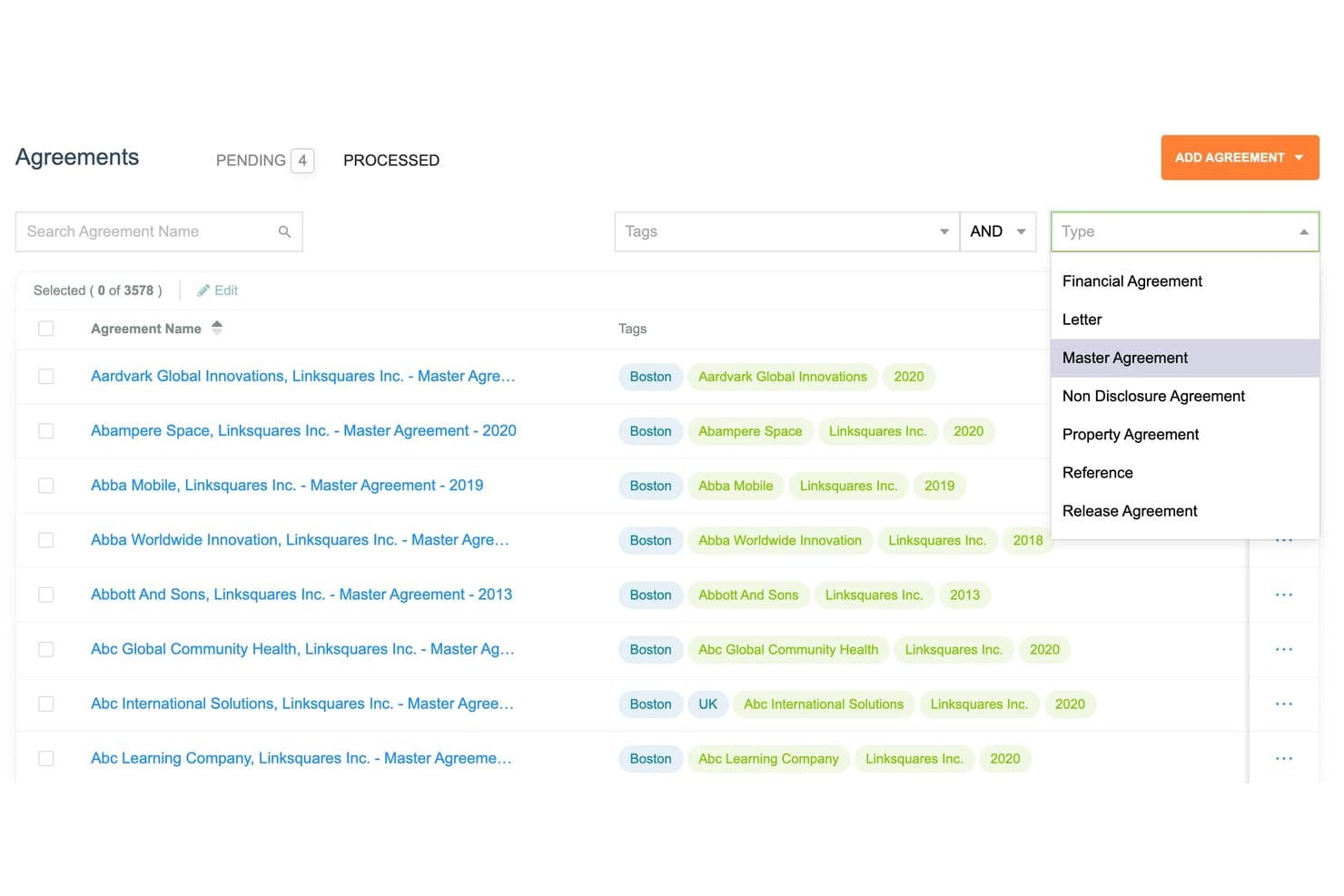Screen dimensions: 1344x896
Task: Check the Abc International Solutions row checkbox
Action: [x=46, y=704]
